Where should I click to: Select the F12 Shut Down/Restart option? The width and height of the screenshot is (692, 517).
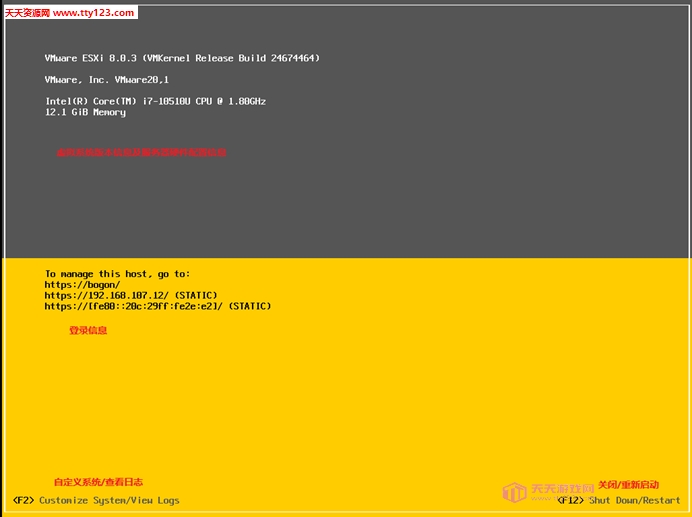tap(619, 500)
